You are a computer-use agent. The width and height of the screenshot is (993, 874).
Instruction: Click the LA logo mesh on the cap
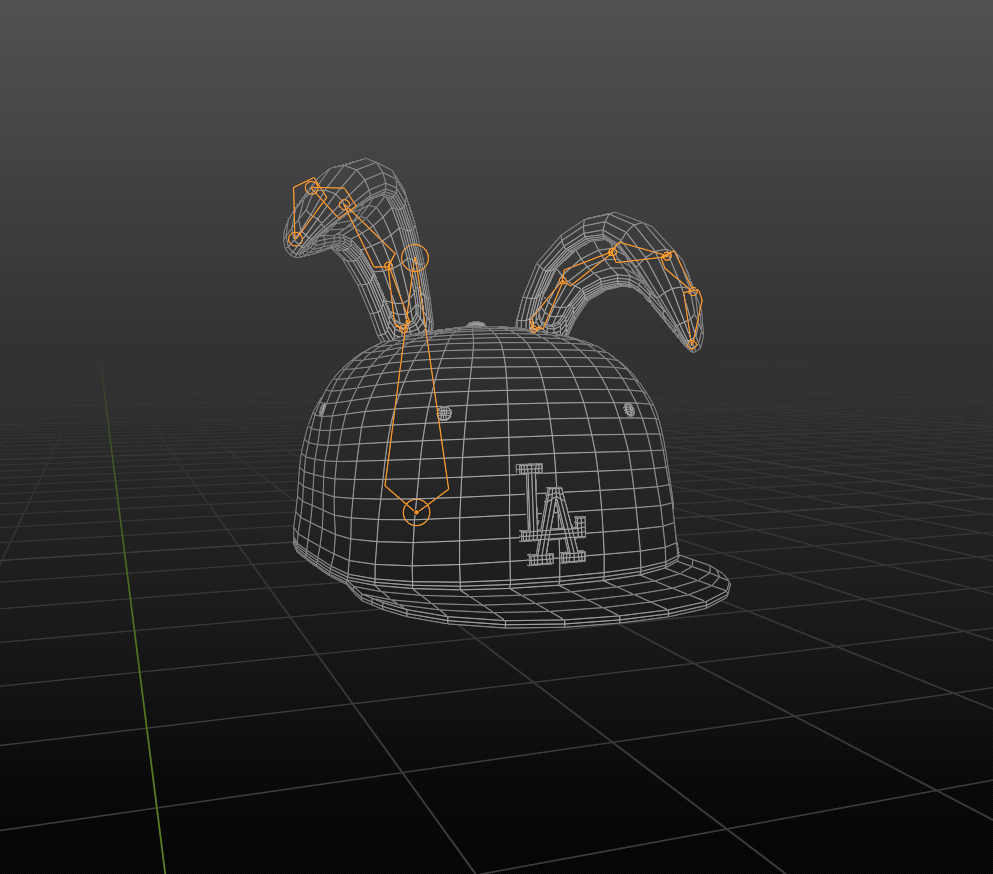click(552, 514)
